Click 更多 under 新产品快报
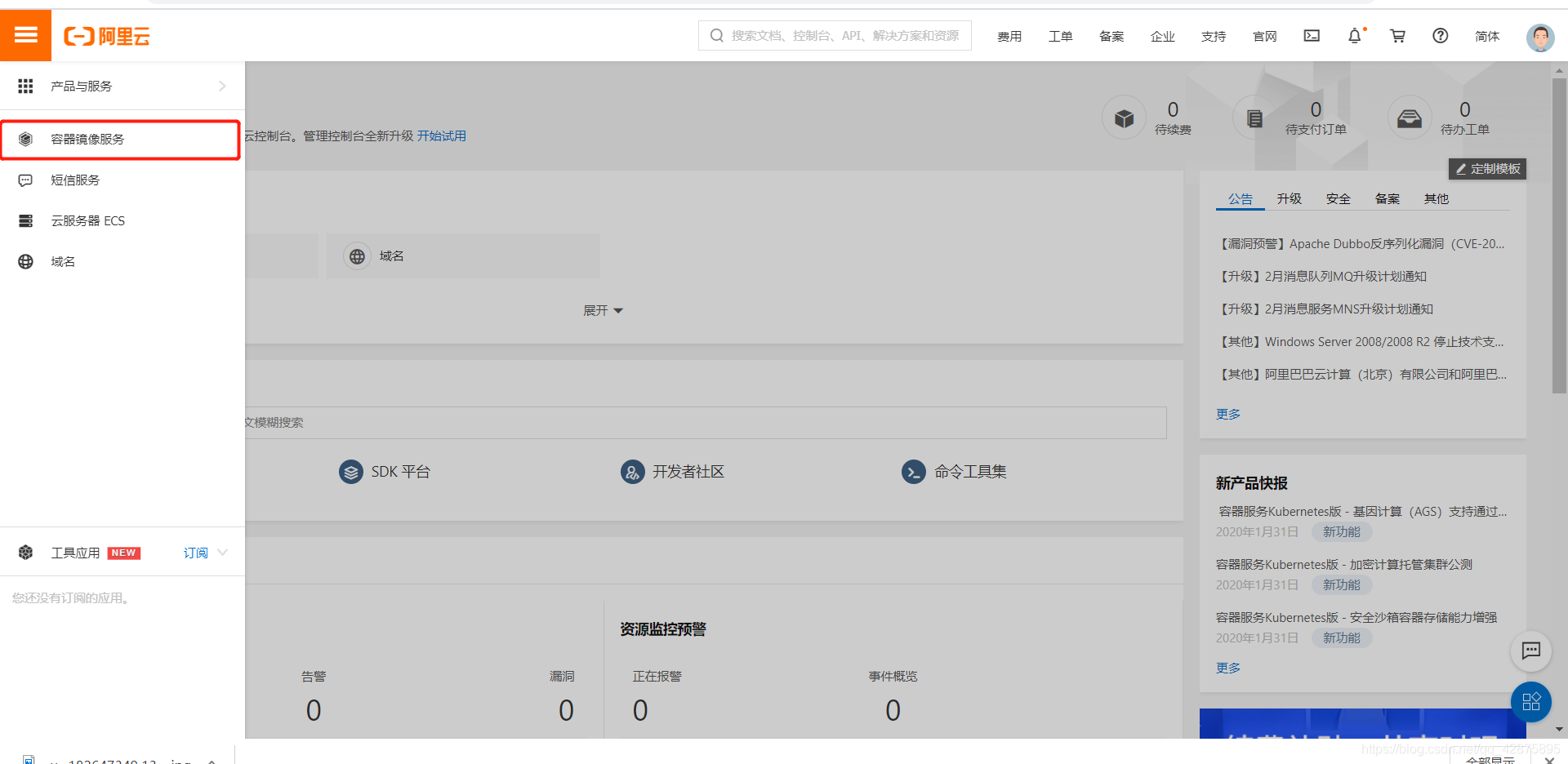Screen dimensions: 1568x764 pos(1227,668)
